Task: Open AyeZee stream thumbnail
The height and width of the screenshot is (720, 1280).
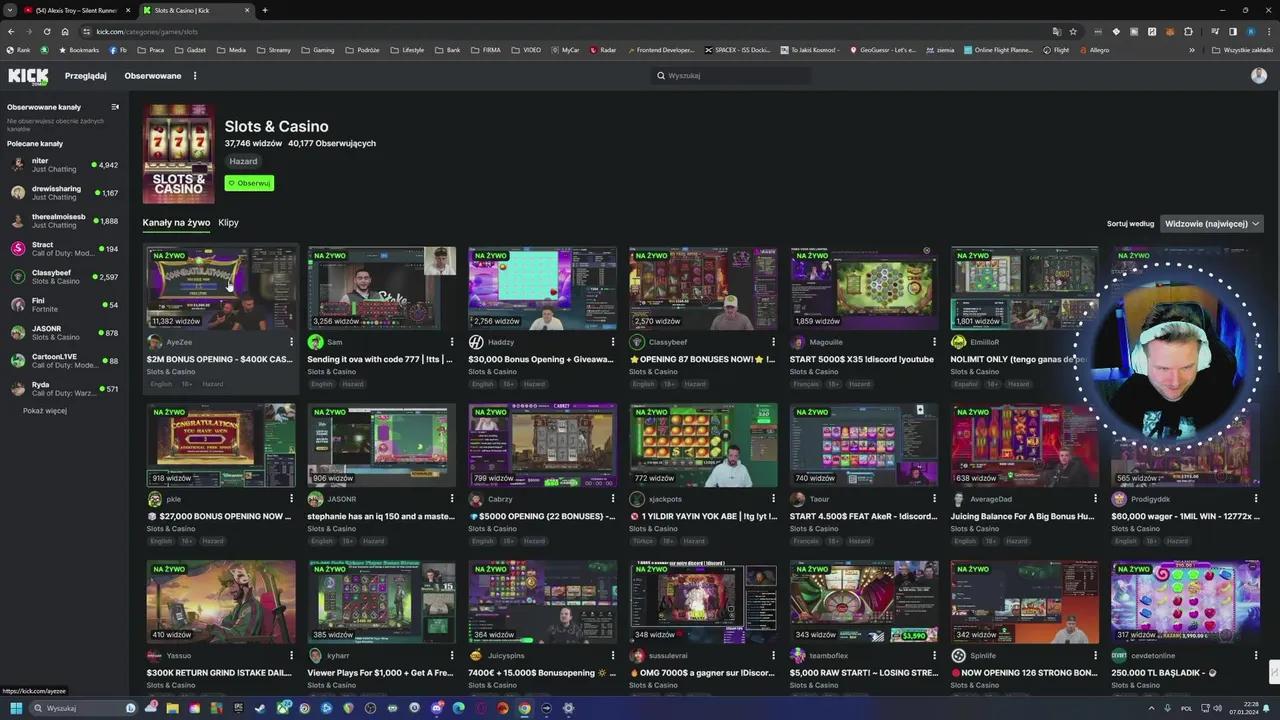Action: tap(221, 288)
